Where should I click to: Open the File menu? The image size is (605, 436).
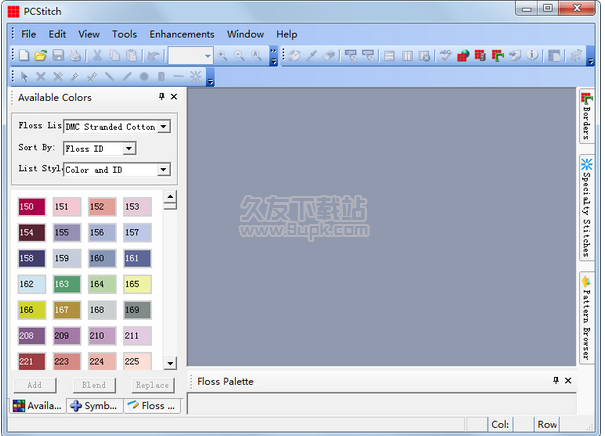(x=29, y=34)
